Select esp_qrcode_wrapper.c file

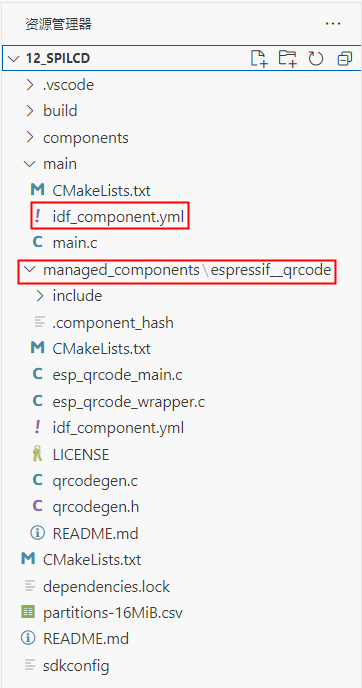pos(129,401)
